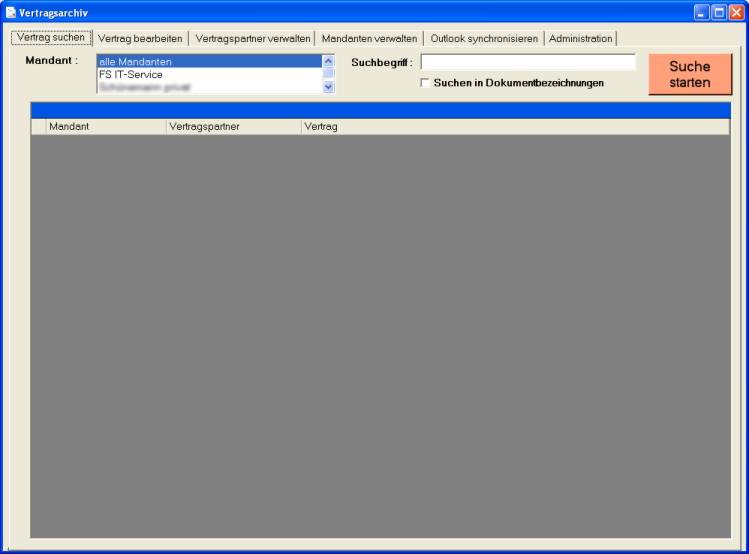749x554 pixels.
Task: Select the Administration tab
Action: (x=580, y=38)
